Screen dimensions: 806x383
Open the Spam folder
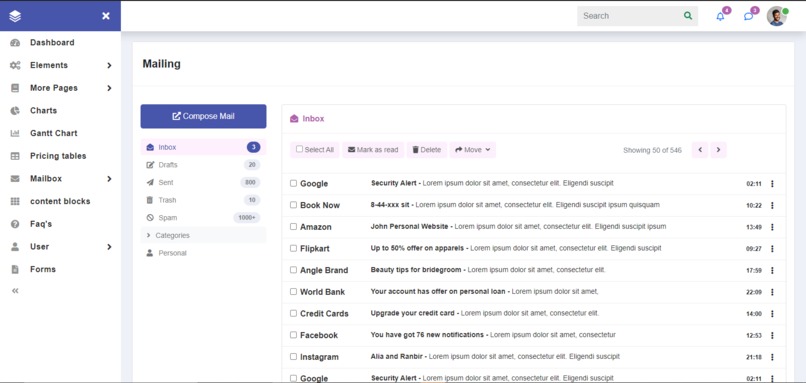(204, 218)
